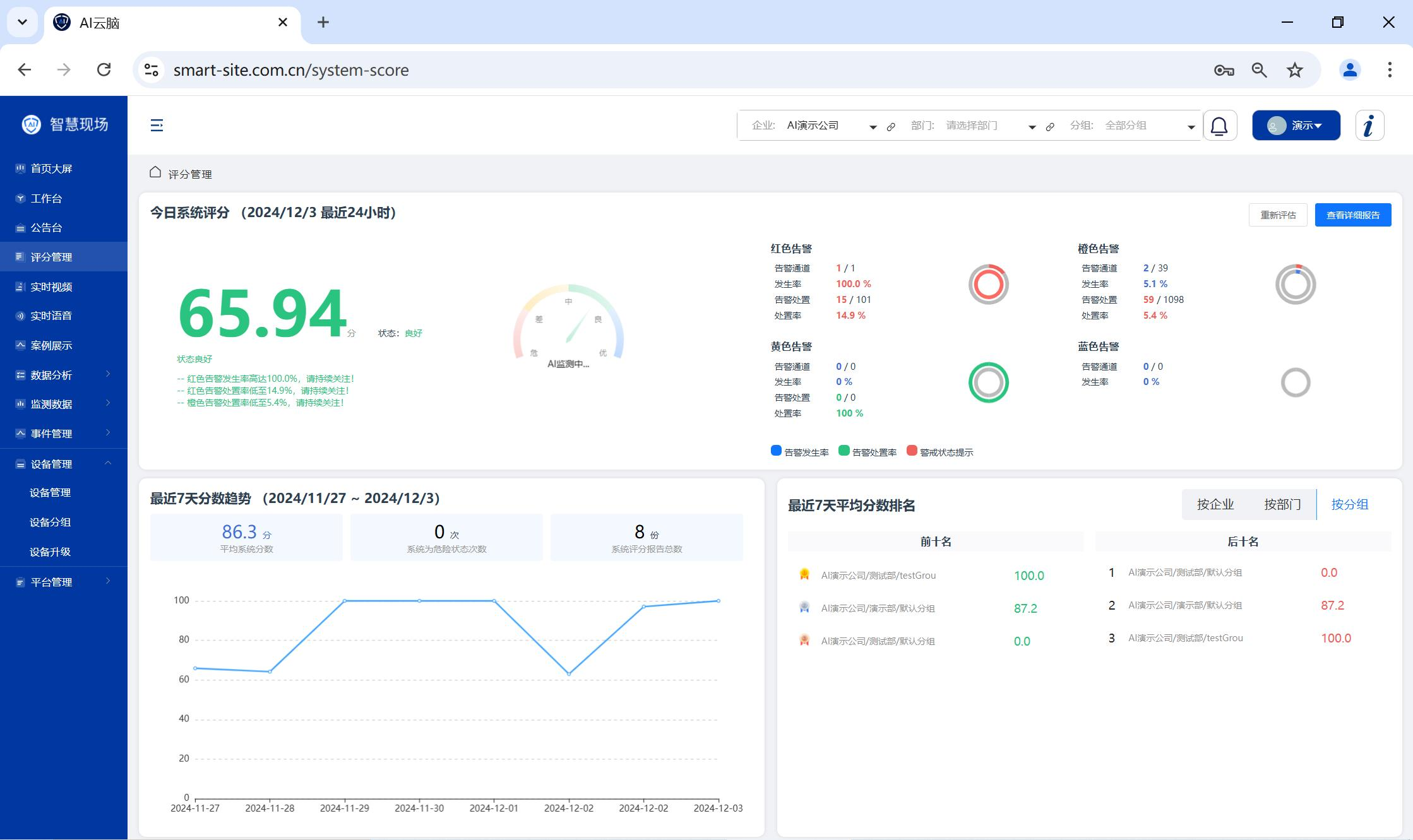Toggle 警戒状态提示 legend item
The width and height of the screenshot is (1413, 840).
coord(939,451)
